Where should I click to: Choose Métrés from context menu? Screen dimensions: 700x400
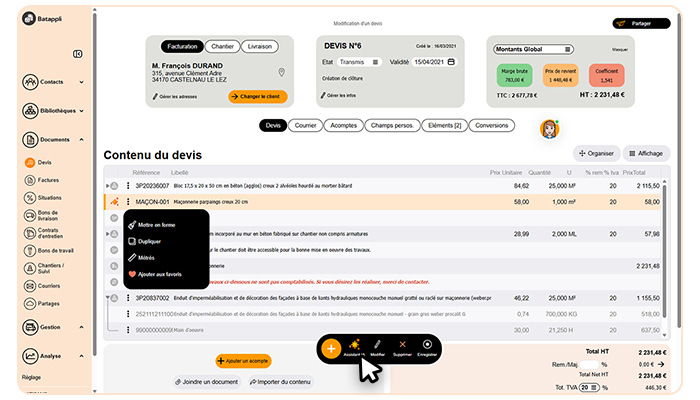[142, 258]
